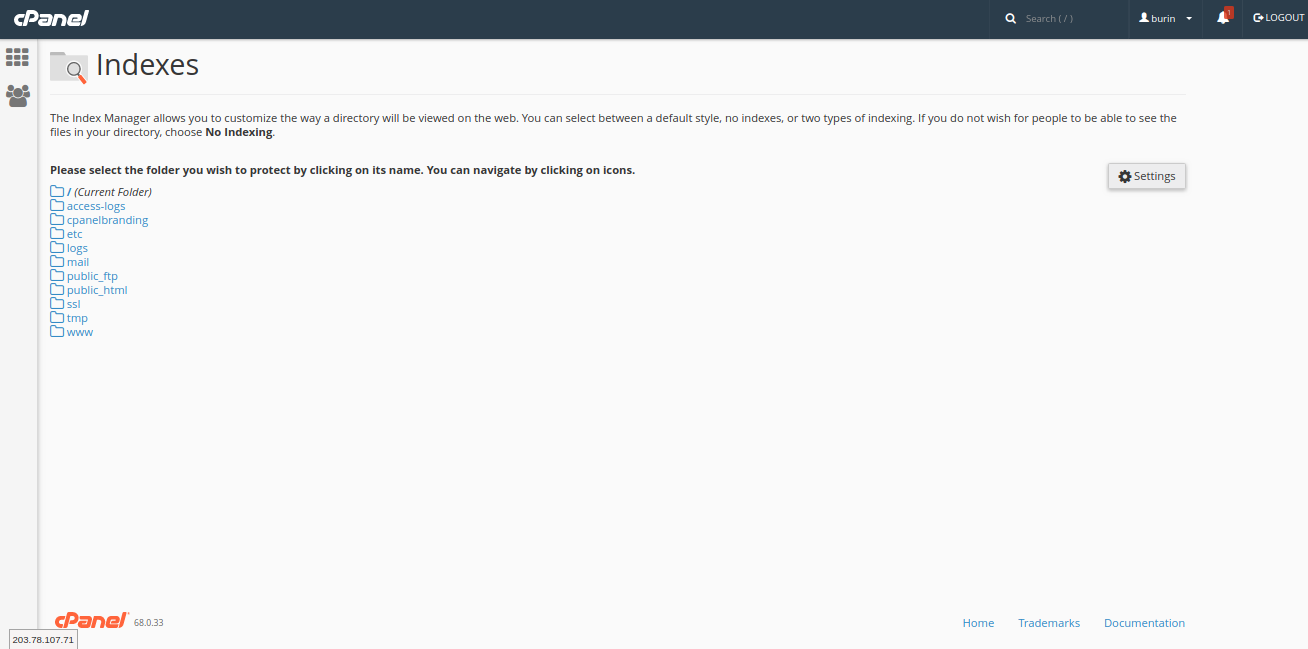Go to the Trademarks footer link

(x=1048, y=623)
